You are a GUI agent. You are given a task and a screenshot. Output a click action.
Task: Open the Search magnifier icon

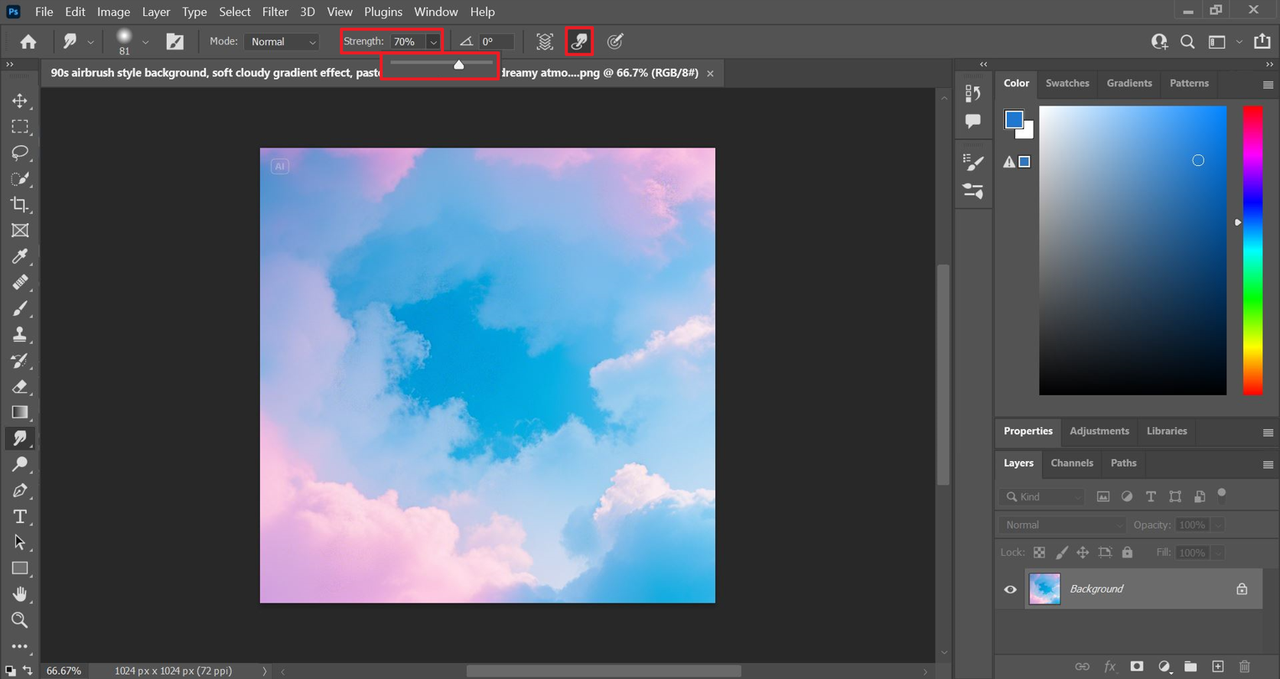click(1187, 42)
